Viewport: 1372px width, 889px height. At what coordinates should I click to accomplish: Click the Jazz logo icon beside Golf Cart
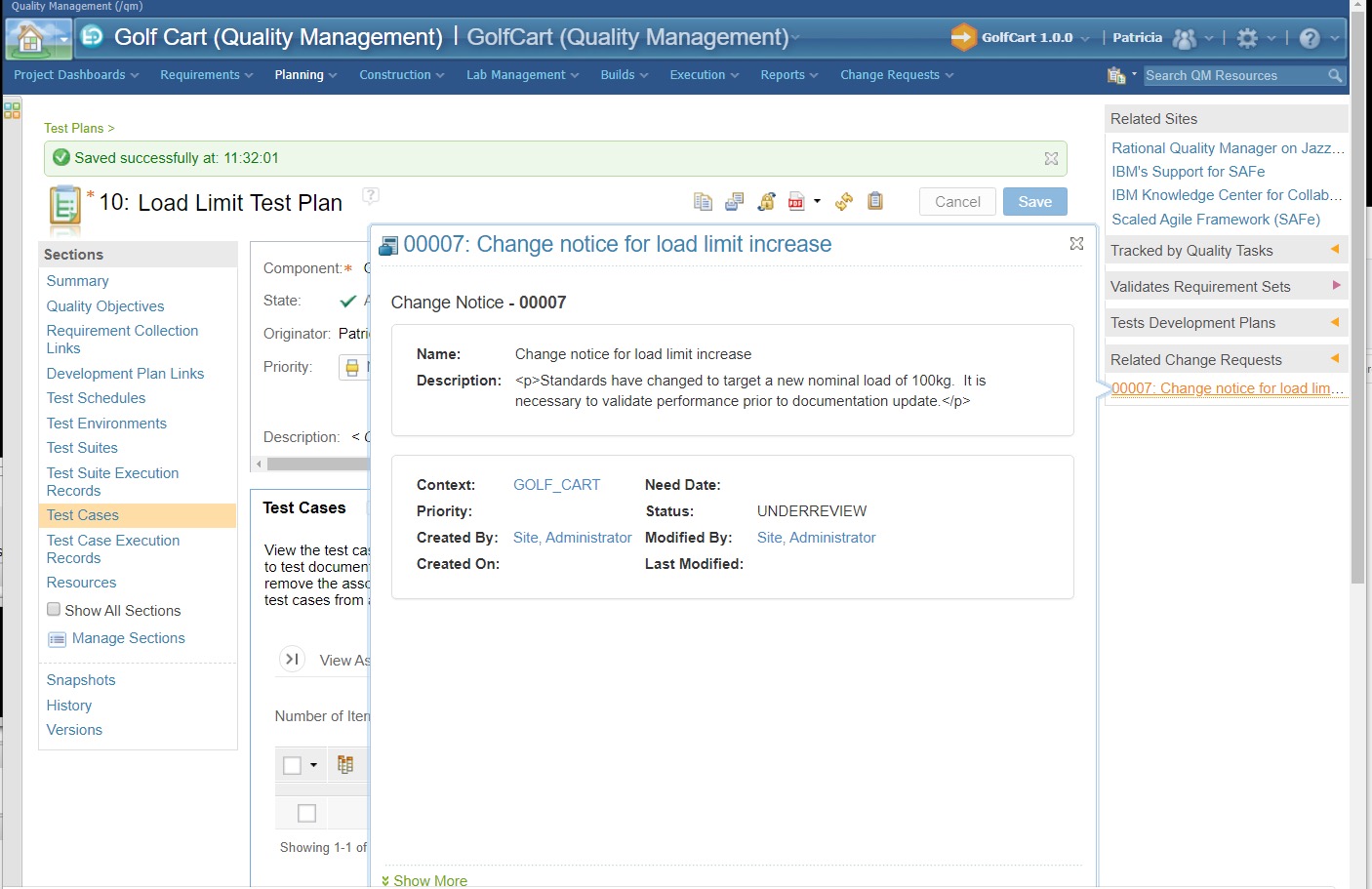(x=92, y=37)
